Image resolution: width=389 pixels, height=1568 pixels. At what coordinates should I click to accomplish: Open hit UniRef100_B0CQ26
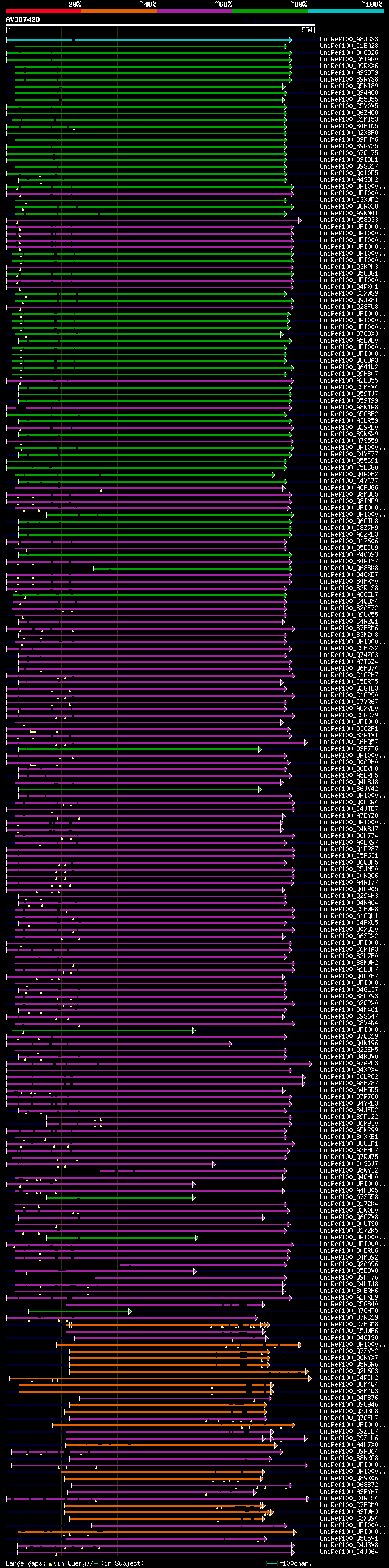click(x=349, y=53)
